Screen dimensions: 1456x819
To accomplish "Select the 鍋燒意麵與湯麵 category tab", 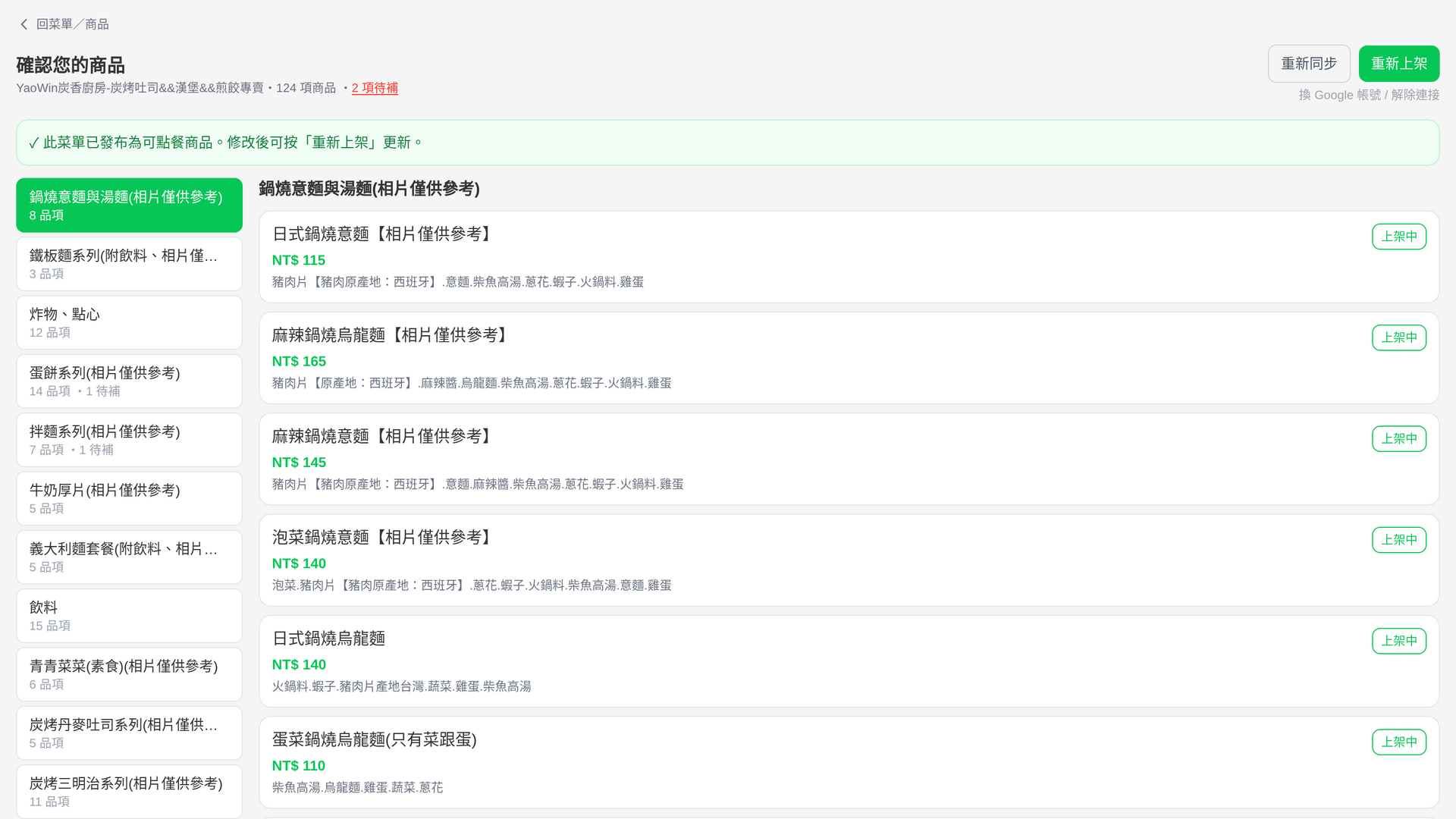I will pos(129,206).
